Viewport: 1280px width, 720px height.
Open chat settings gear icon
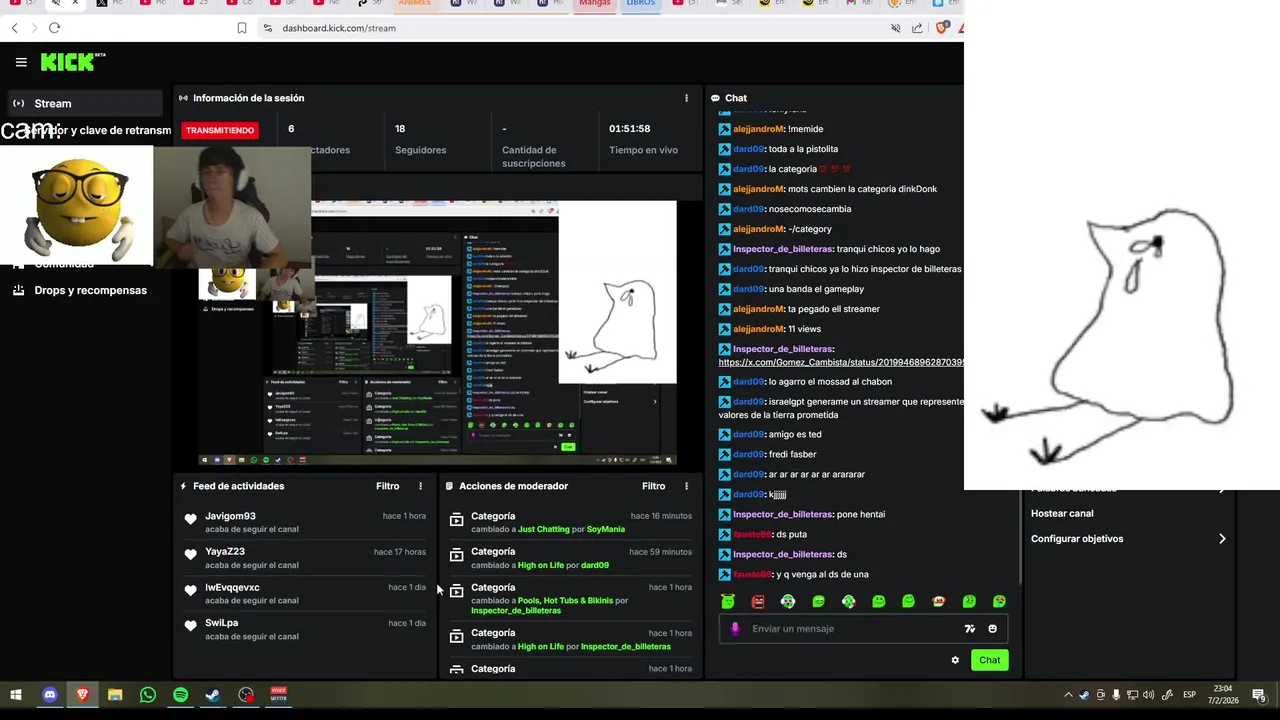tap(955, 660)
